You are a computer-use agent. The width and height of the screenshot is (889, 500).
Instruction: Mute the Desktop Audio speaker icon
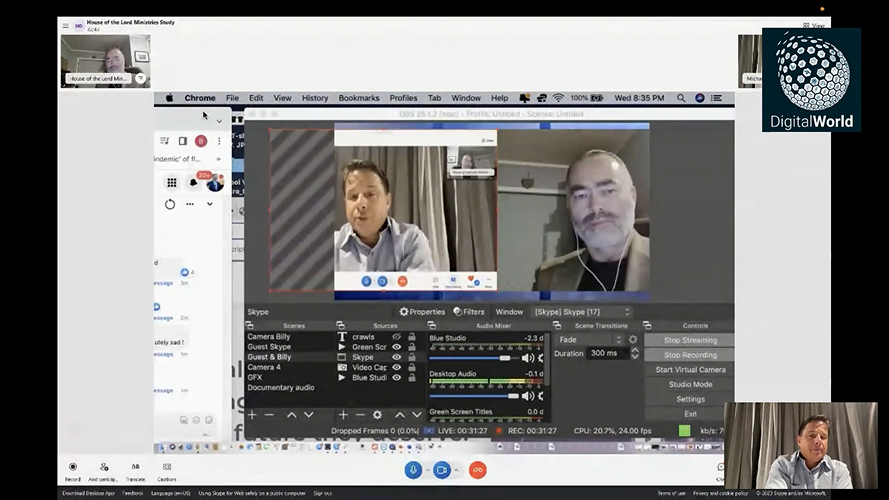(527, 396)
